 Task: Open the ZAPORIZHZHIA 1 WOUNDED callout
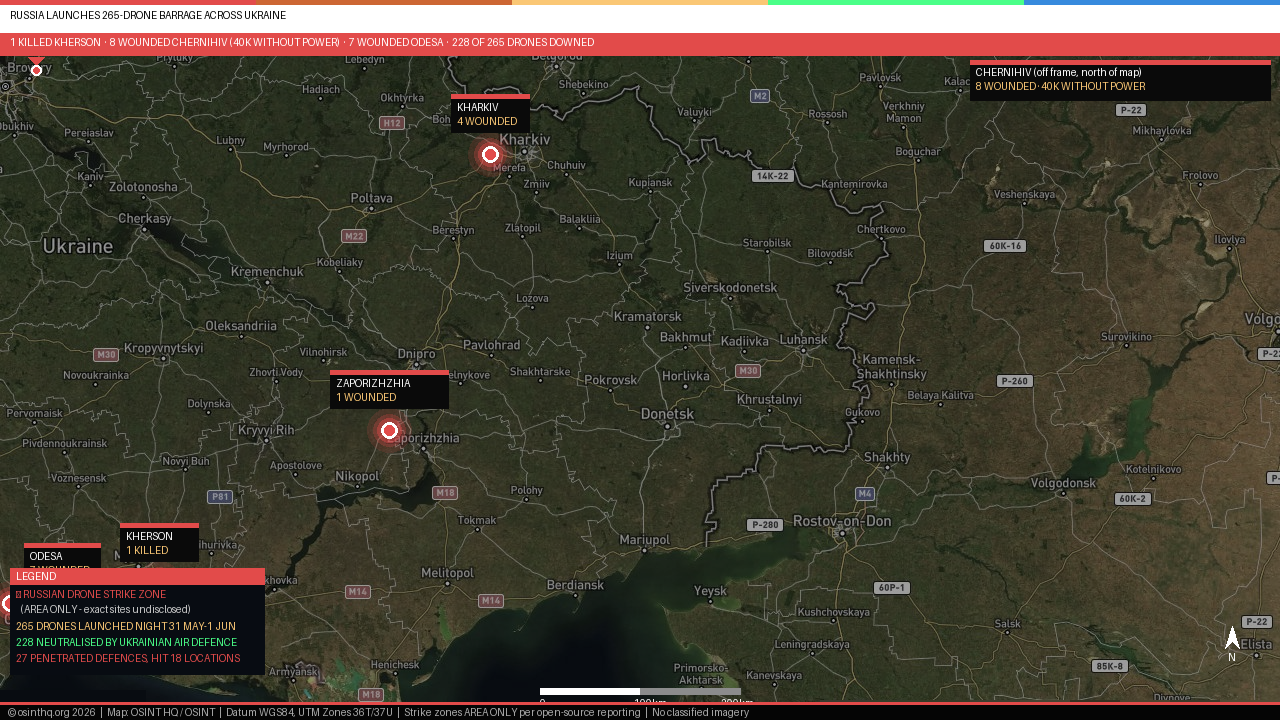(389, 389)
